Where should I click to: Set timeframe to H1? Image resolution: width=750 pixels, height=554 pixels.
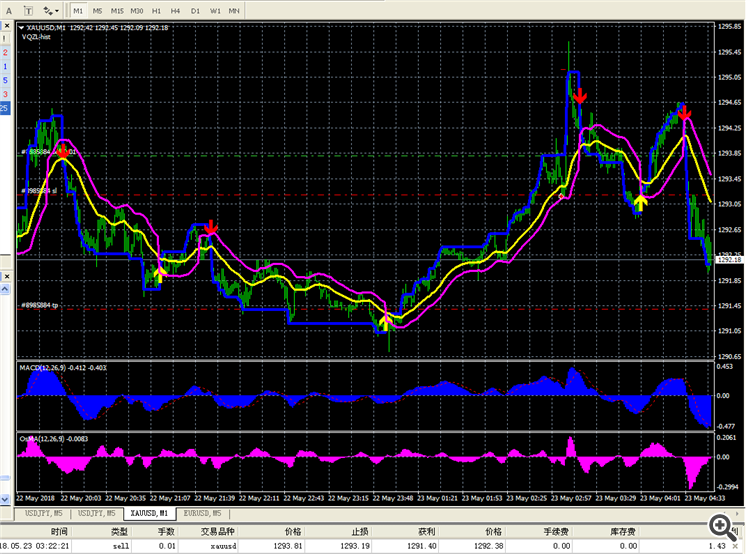point(157,10)
